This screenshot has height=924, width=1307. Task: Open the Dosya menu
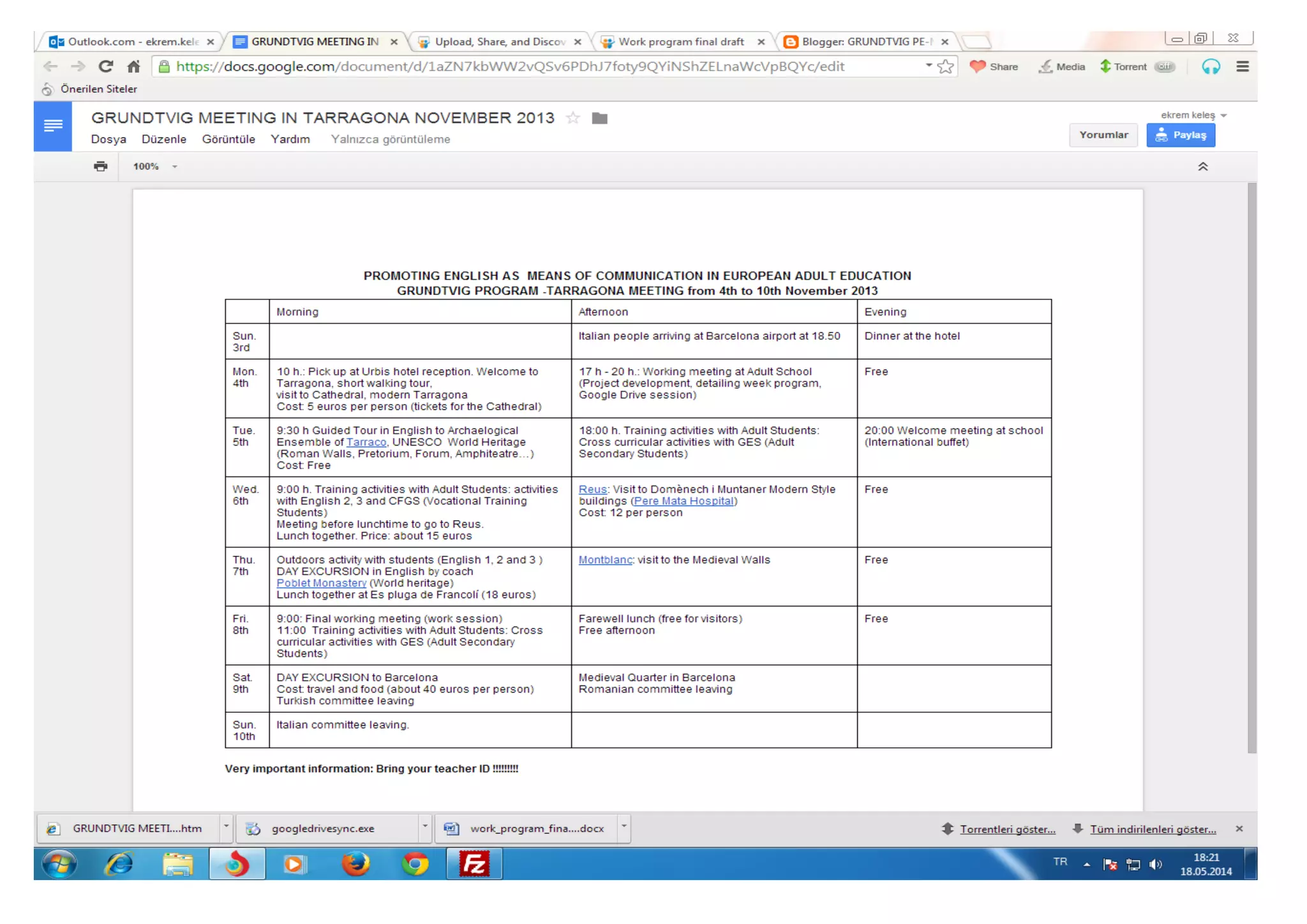(x=108, y=139)
